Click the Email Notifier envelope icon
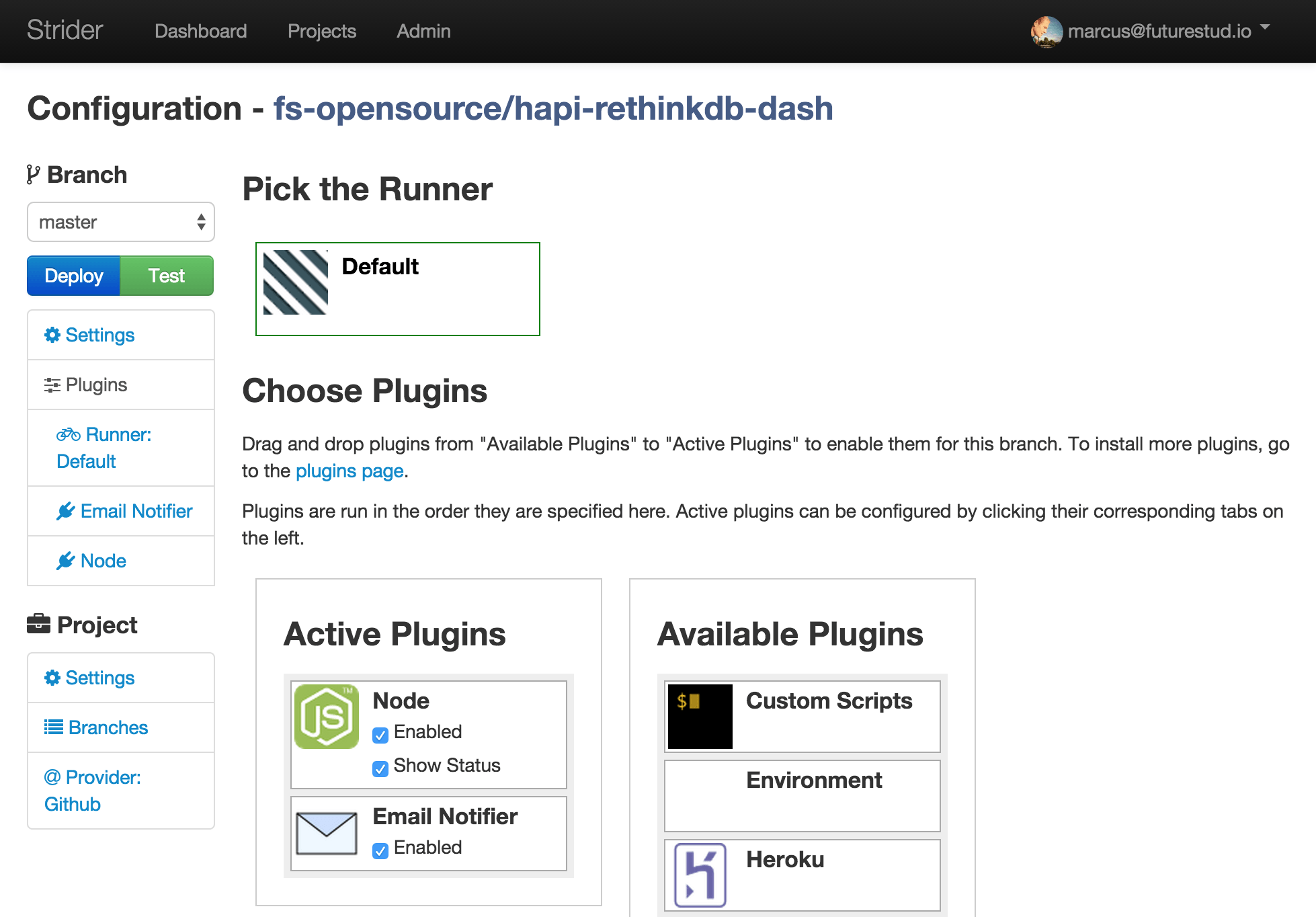 [x=327, y=833]
